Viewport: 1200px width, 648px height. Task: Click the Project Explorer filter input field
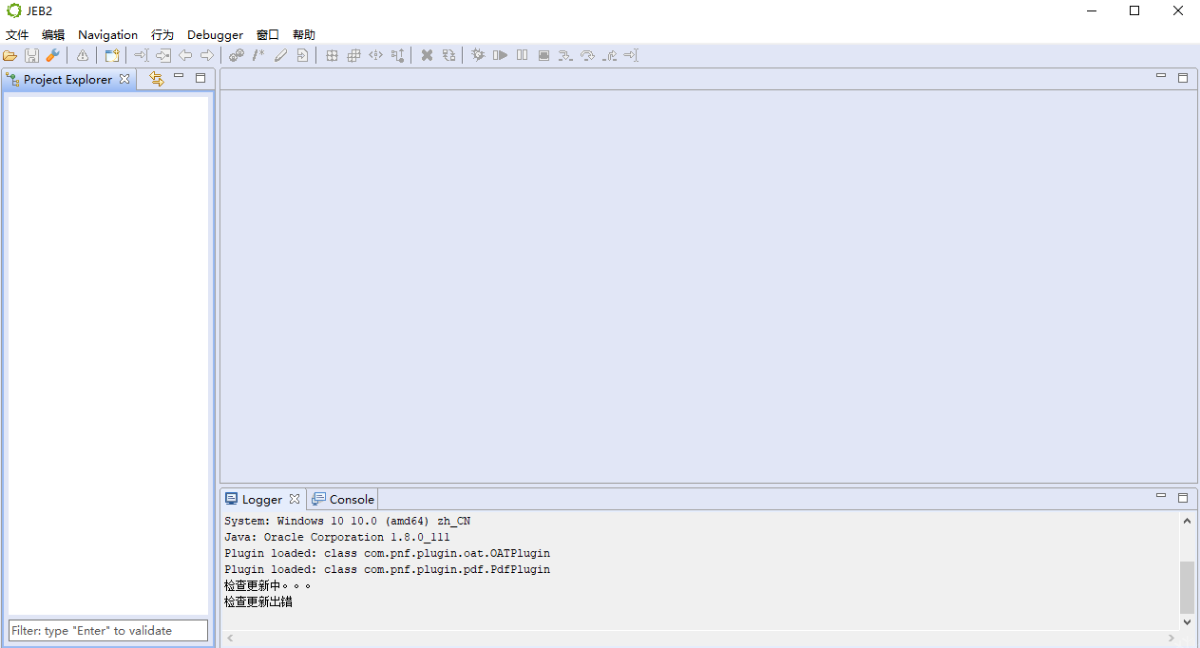click(108, 630)
